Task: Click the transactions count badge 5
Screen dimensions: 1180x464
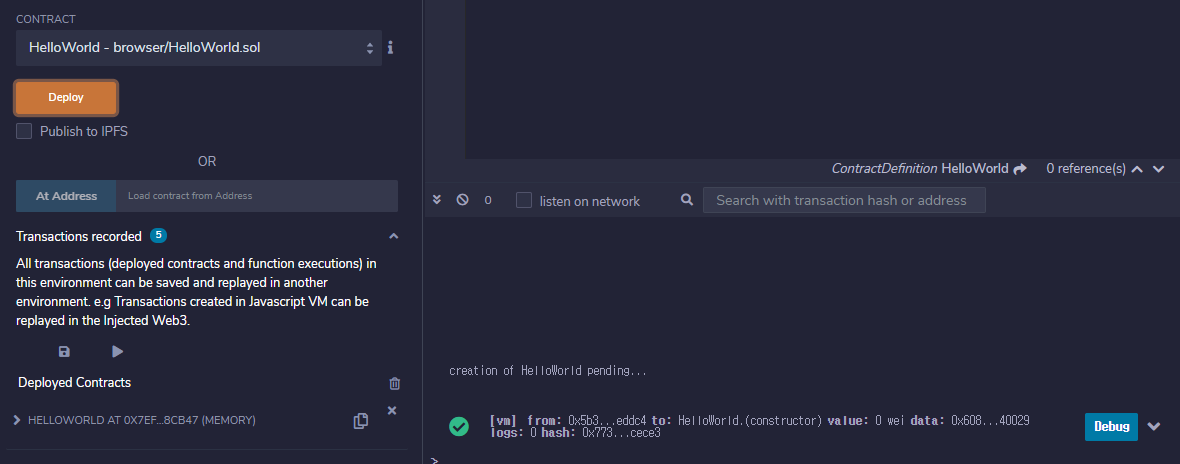Action: tap(158, 235)
